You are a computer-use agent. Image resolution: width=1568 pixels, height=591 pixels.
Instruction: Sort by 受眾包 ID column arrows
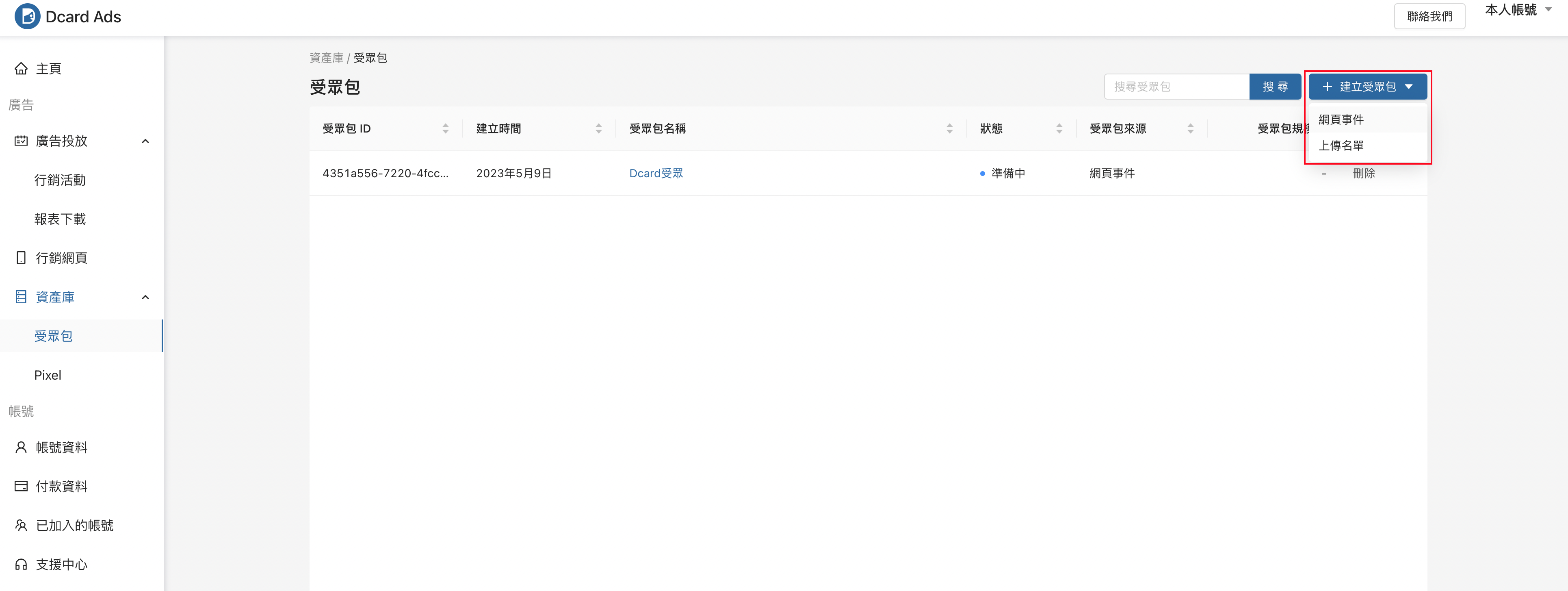(446, 128)
